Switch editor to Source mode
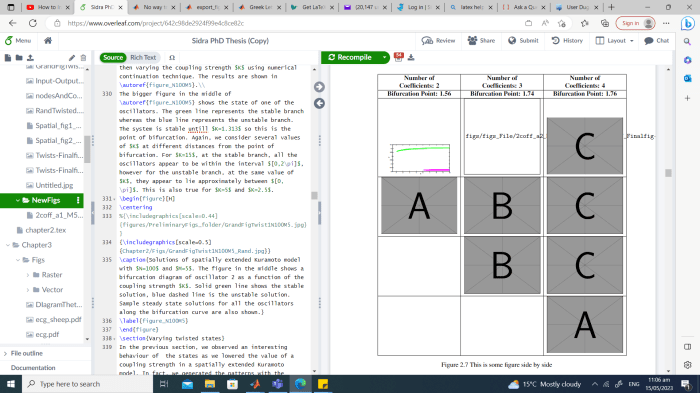Screen dimensions: 700x393 (x=113, y=57)
